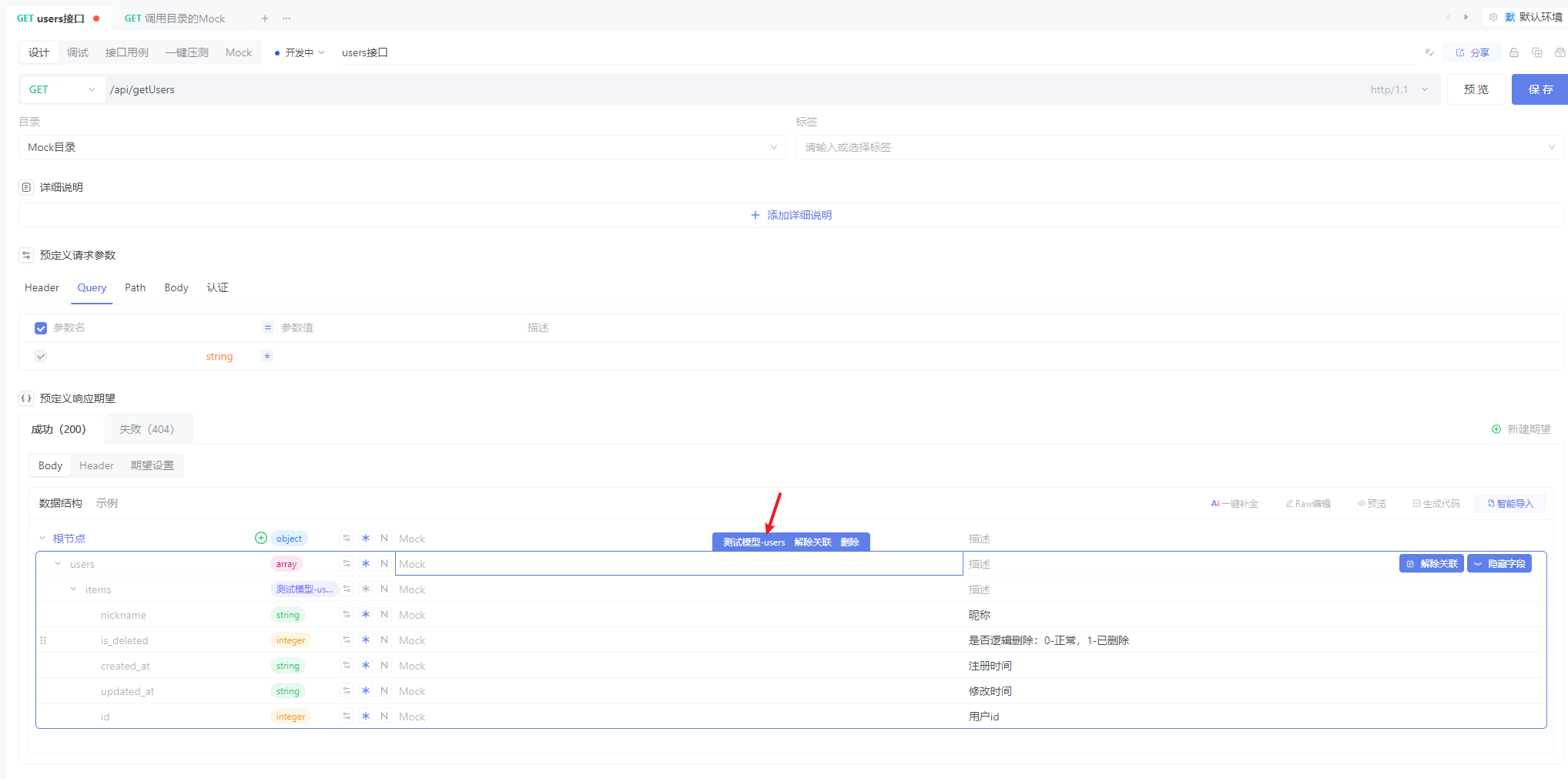Open the string type selector for query parameter

coord(219,356)
